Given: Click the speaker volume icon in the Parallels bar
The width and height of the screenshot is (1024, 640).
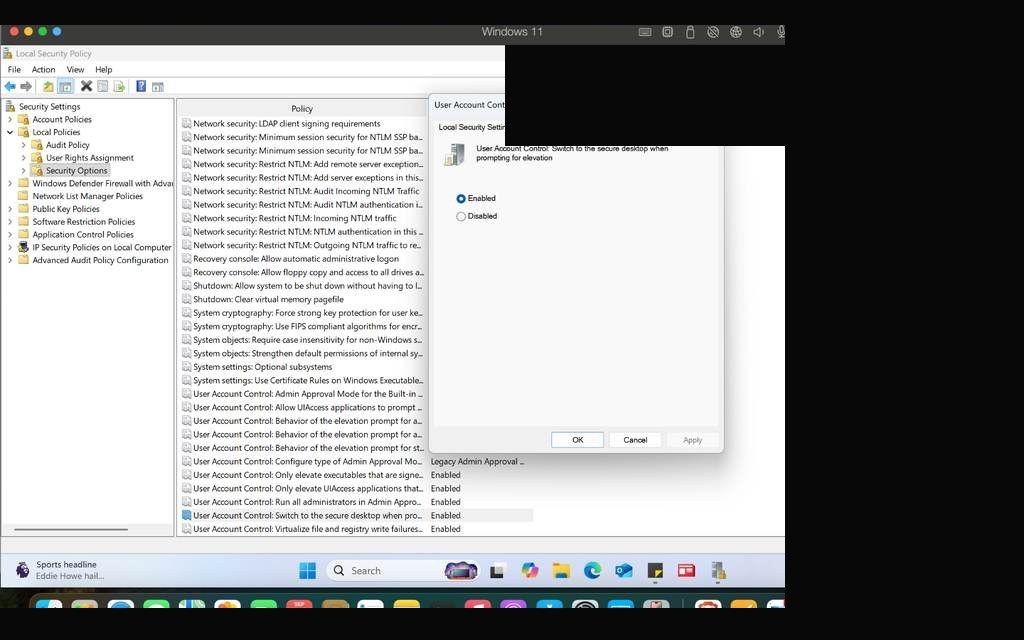Looking at the screenshot, I should click(758, 32).
